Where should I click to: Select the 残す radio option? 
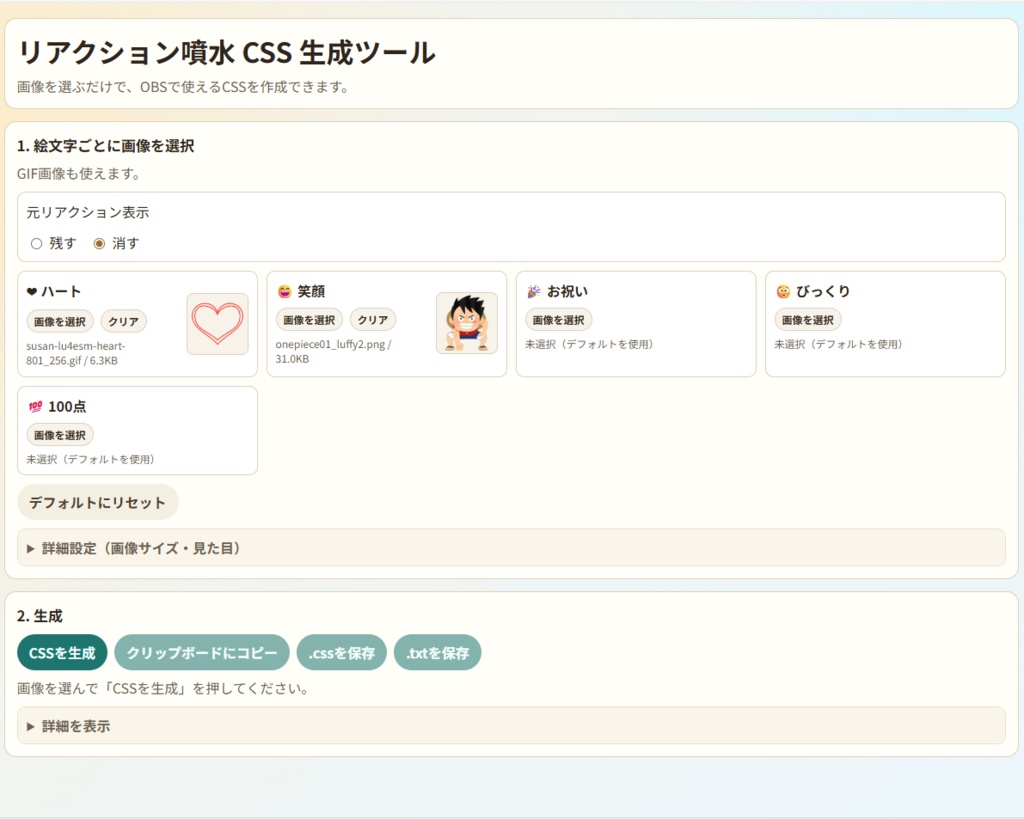click(x=34, y=242)
